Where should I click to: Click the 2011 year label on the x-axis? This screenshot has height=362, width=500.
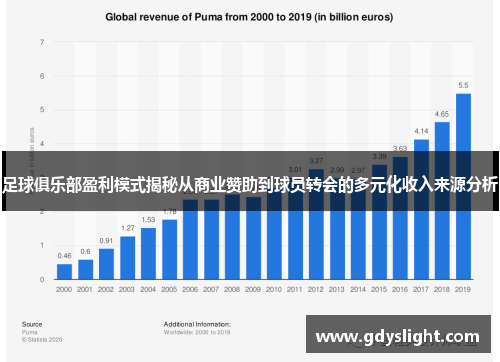click(x=295, y=289)
